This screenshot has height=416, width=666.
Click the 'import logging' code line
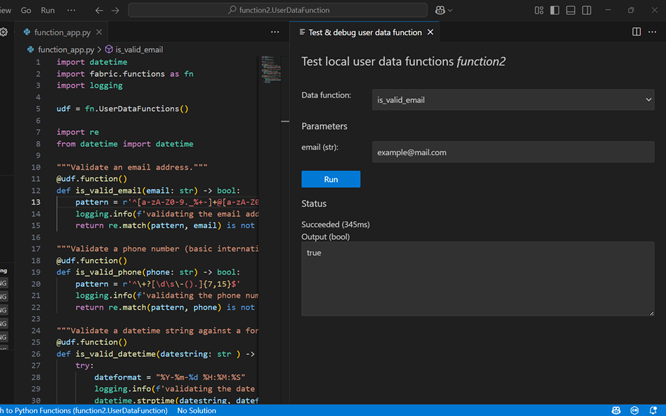point(90,85)
